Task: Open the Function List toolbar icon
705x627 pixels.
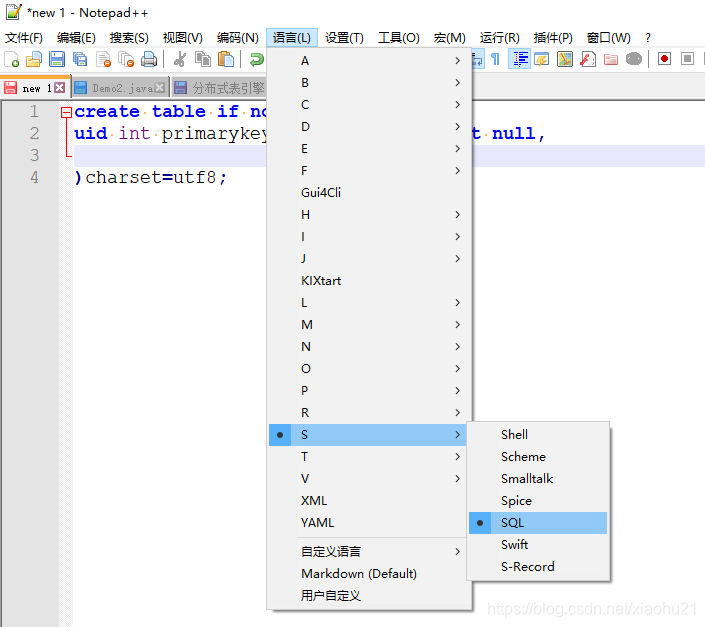Action: [588, 59]
